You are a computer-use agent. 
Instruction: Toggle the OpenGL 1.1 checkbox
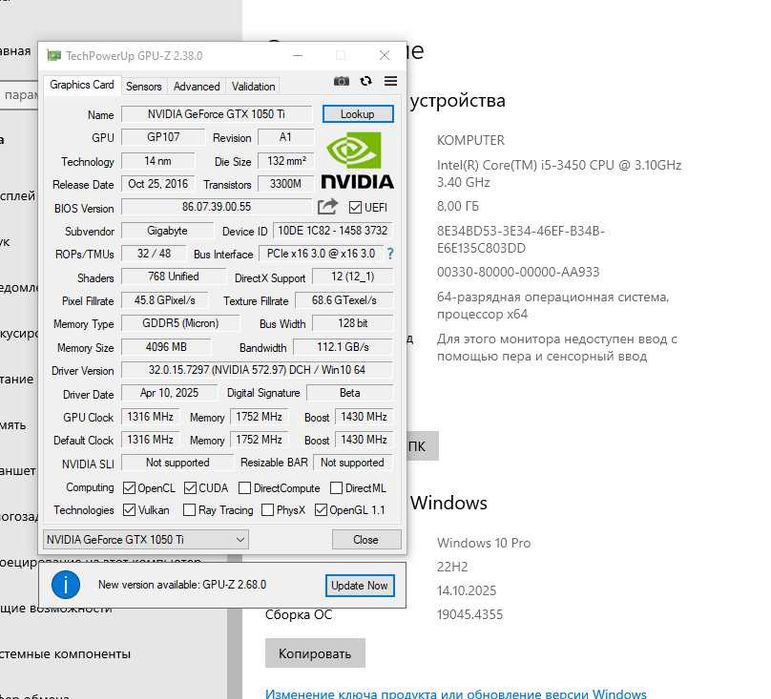tap(321, 510)
